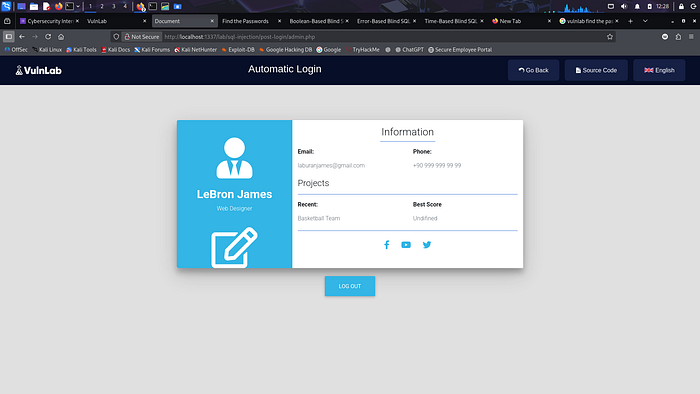Image resolution: width=700 pixels, height=394 pixels.
Task: Switch to workspace 4
Action: tap(125, 6)
